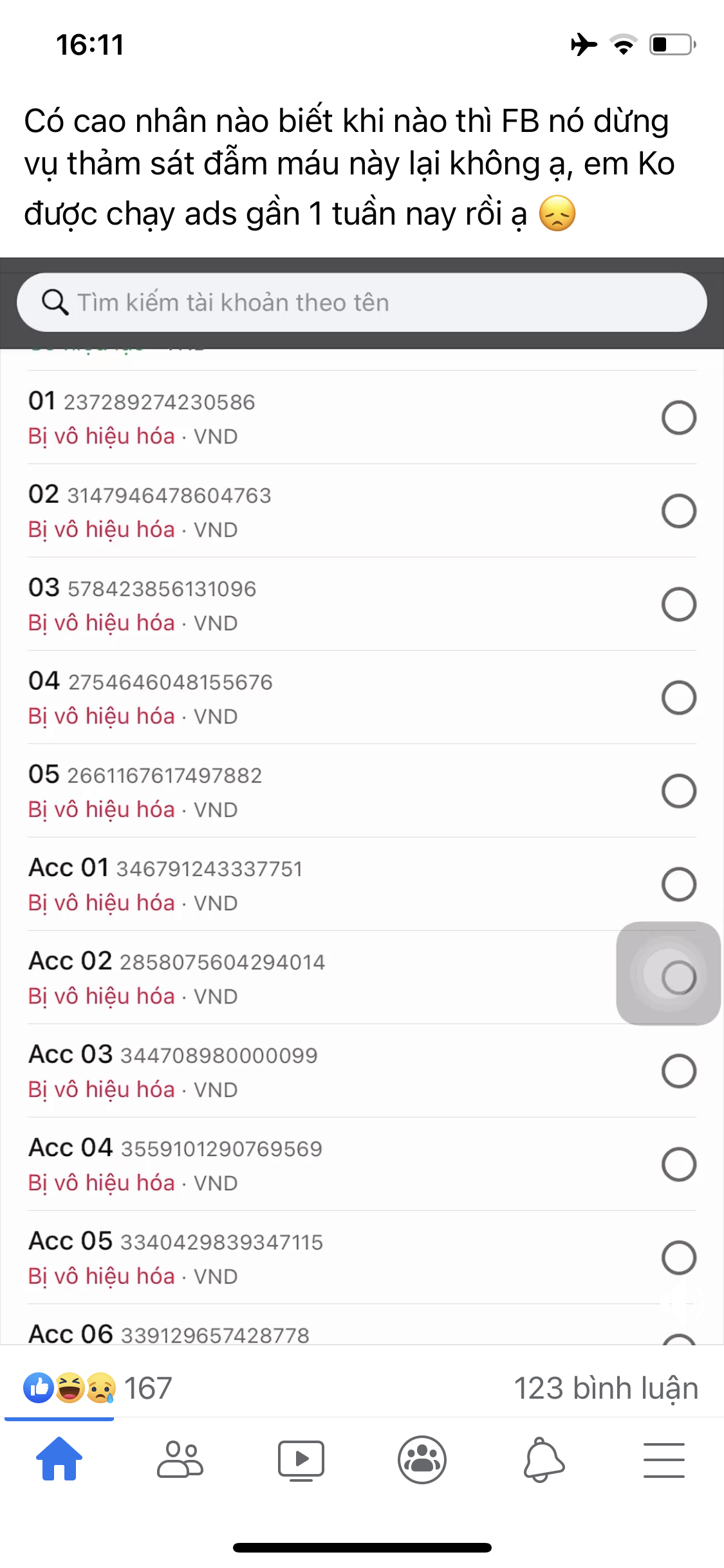Open the Watch video tab
Screen dimensions: 724x1568
tap(301, 1459)
